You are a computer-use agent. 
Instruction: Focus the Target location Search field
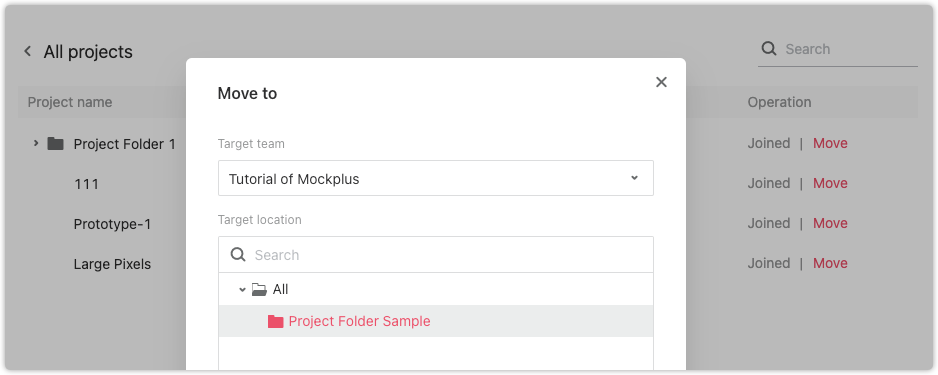click(436, 255)
